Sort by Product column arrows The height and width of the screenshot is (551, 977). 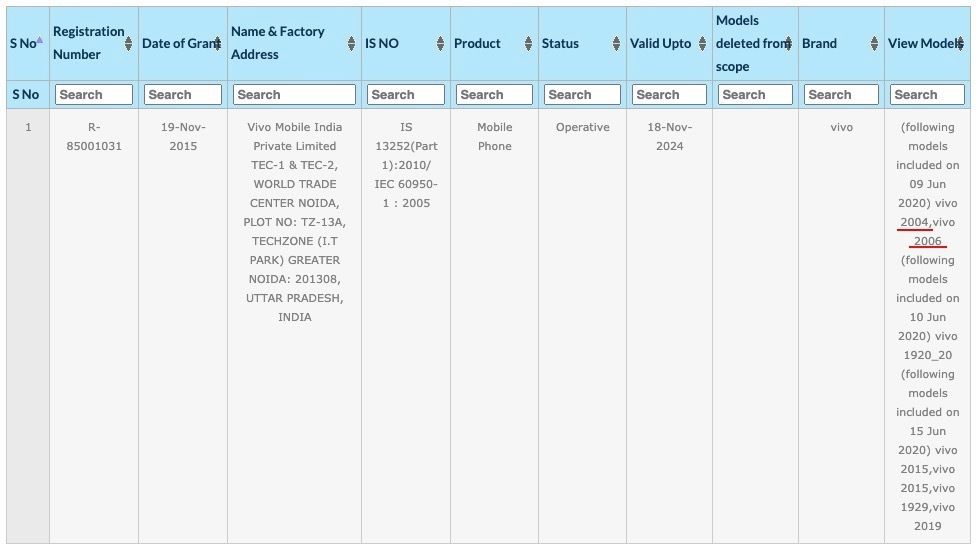(528, 43)
